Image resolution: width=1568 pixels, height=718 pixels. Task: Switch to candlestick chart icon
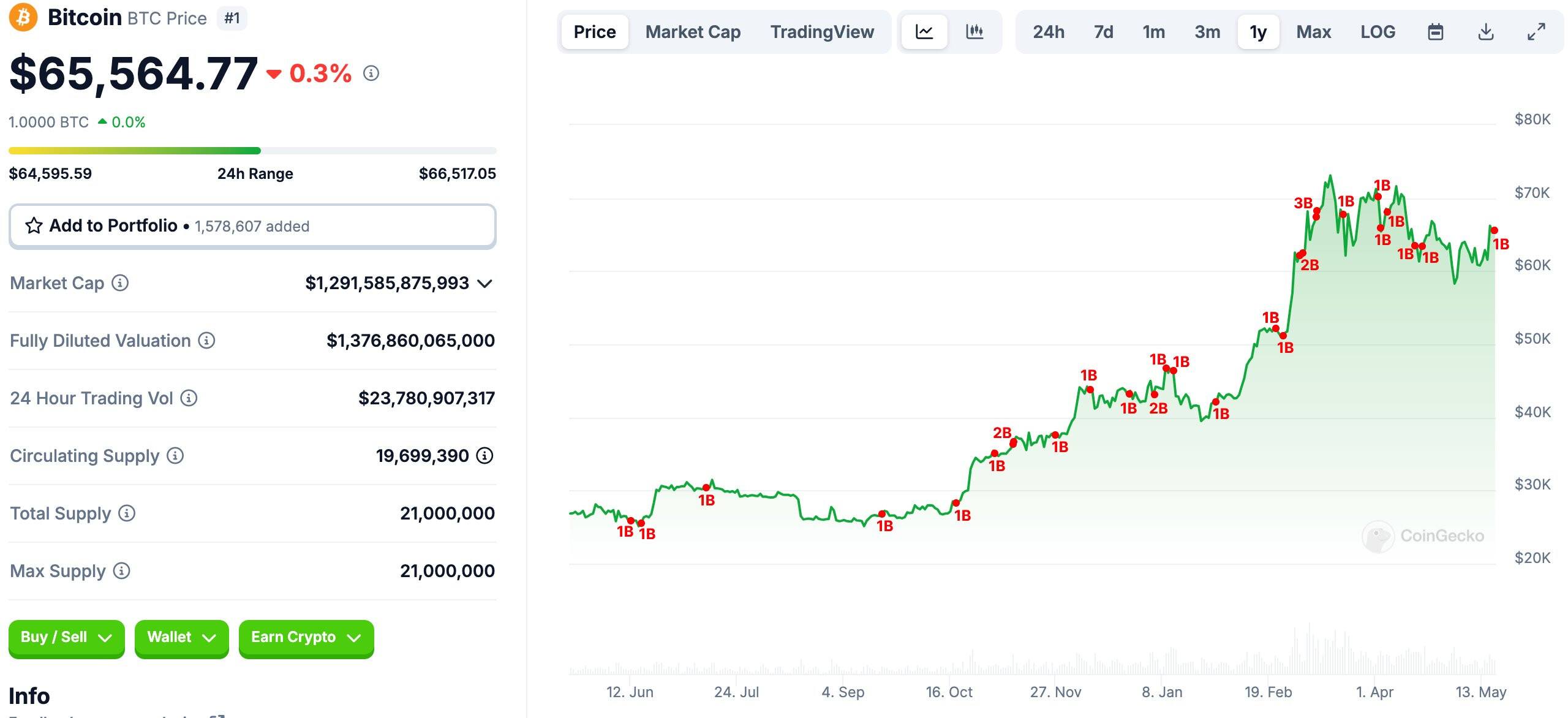point(974,32)
